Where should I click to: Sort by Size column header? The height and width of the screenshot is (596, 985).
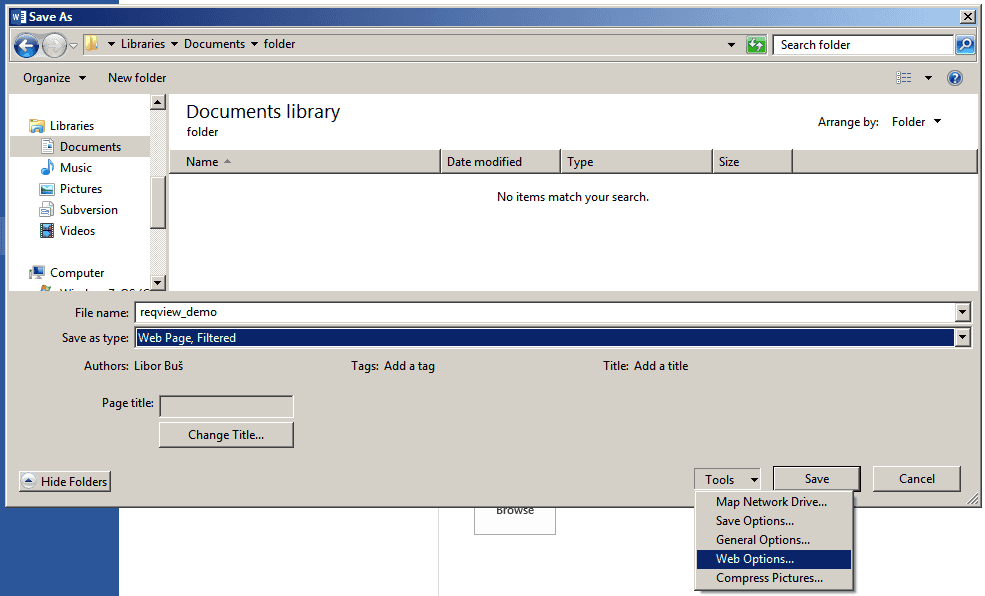[x=753, y=161]
